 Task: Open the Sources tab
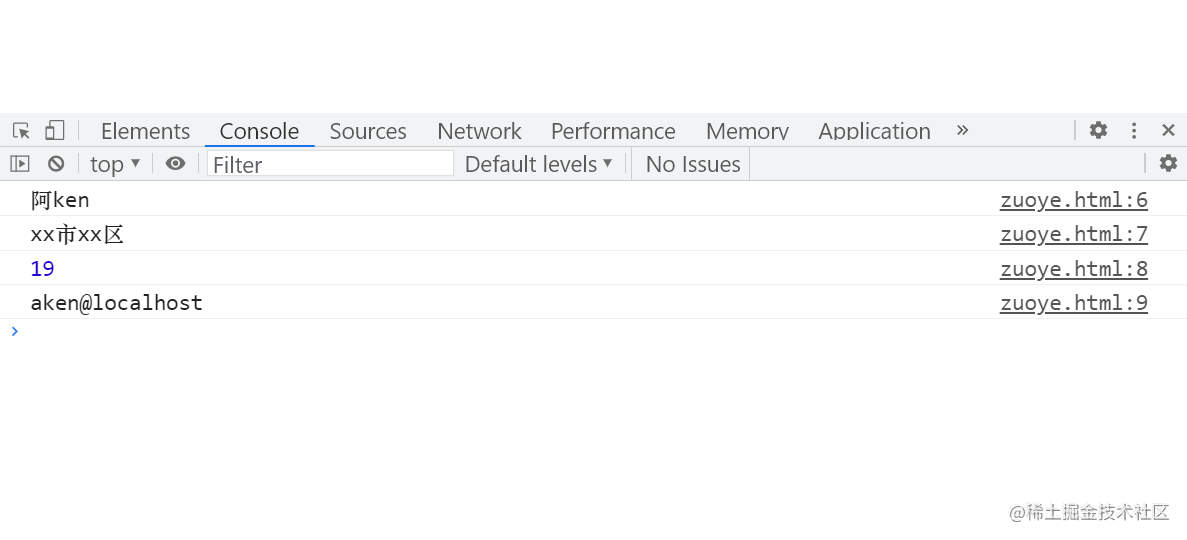(x=368, y=131)
